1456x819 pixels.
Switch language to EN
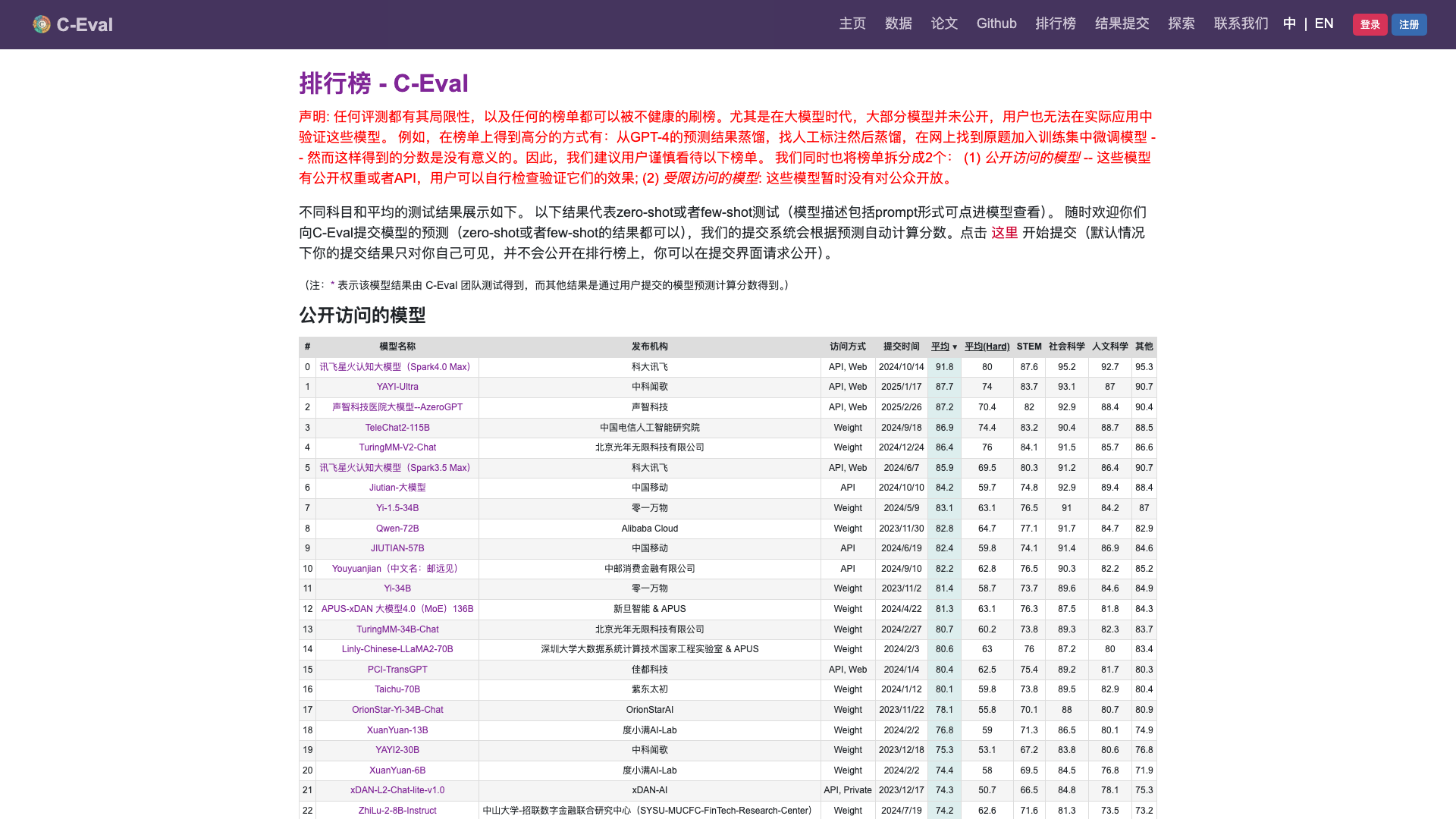[1324, 24]
